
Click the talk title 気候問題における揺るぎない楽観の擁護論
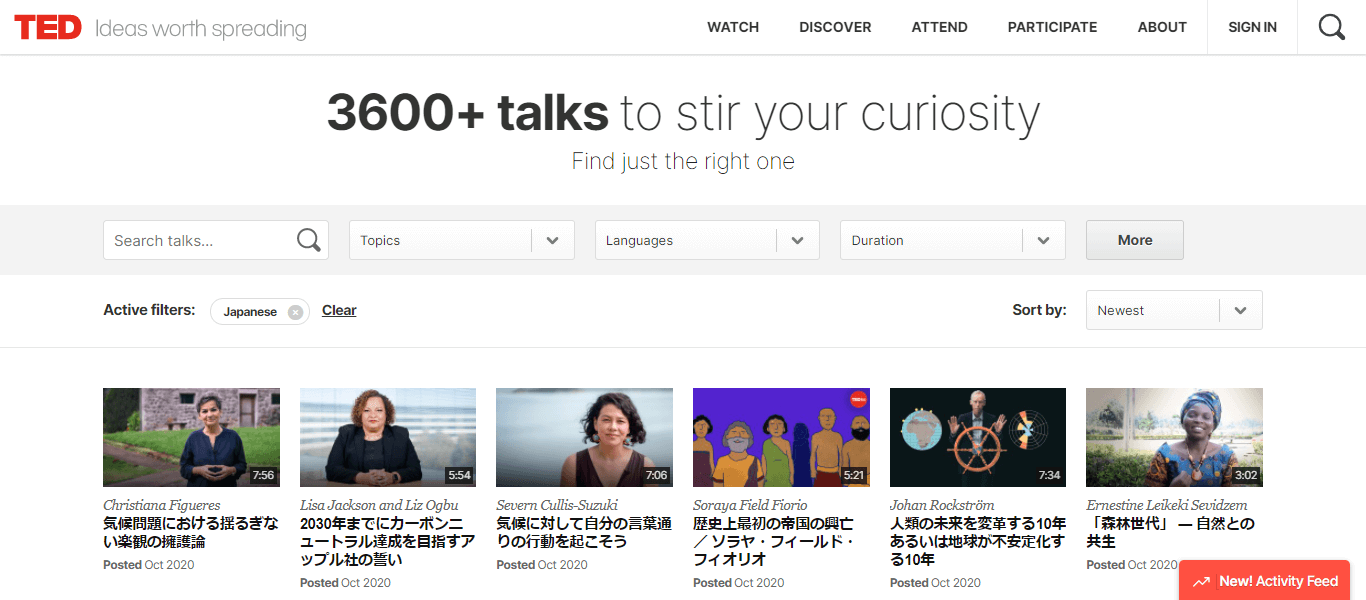pyautogui.click(x=191, y=532)
